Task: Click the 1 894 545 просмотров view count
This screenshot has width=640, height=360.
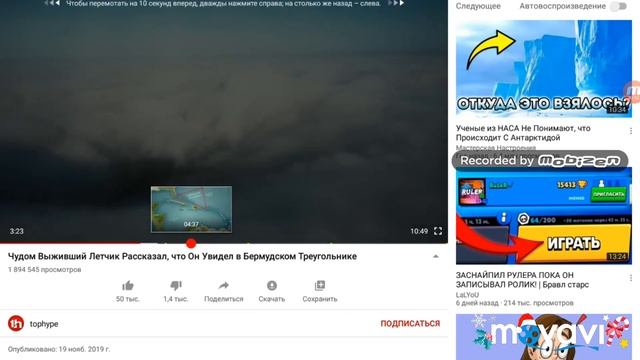Action: 44,270
